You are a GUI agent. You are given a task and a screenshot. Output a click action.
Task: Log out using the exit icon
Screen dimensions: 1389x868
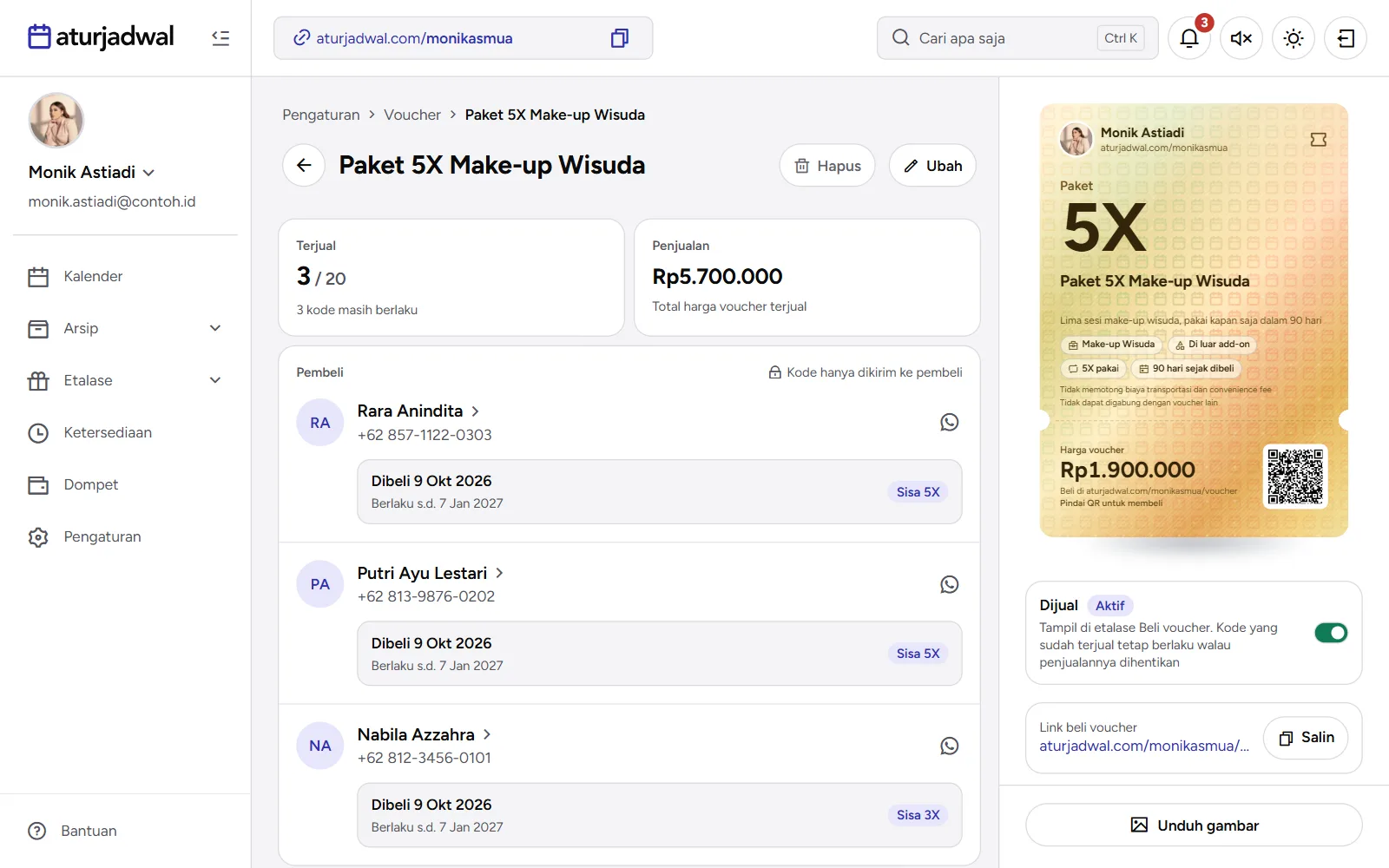pyautogui.click(x=1346, y=38)
